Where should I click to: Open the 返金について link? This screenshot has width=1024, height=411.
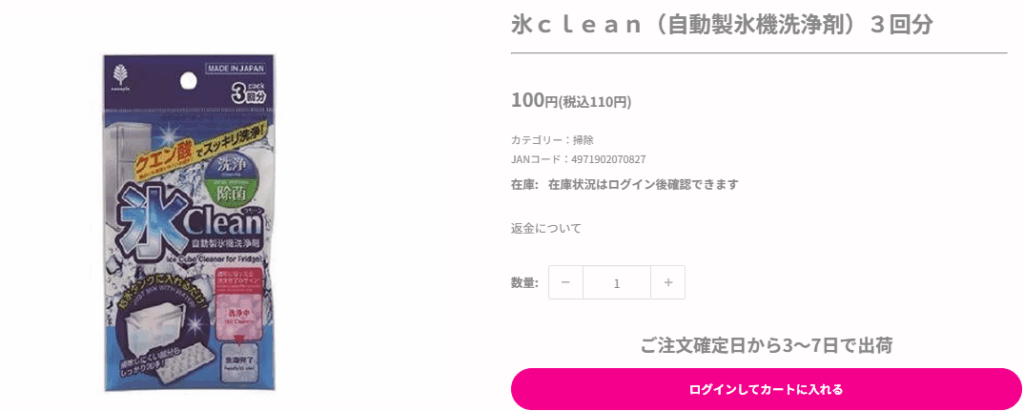pos(546,228)
